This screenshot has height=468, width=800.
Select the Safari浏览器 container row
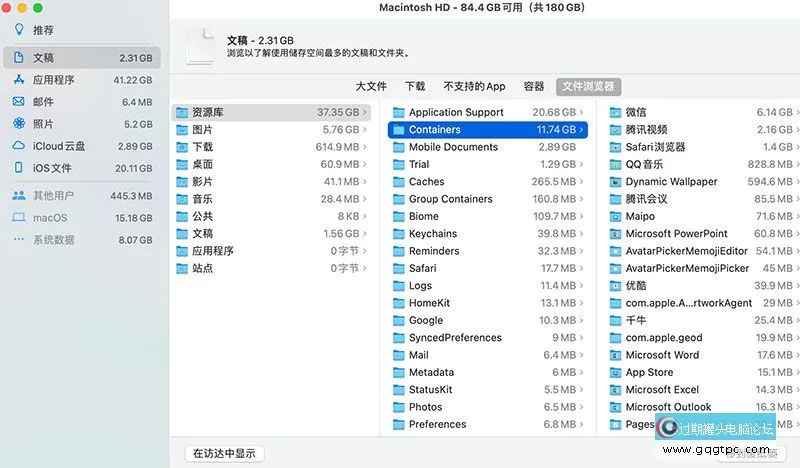pos(703,147)
